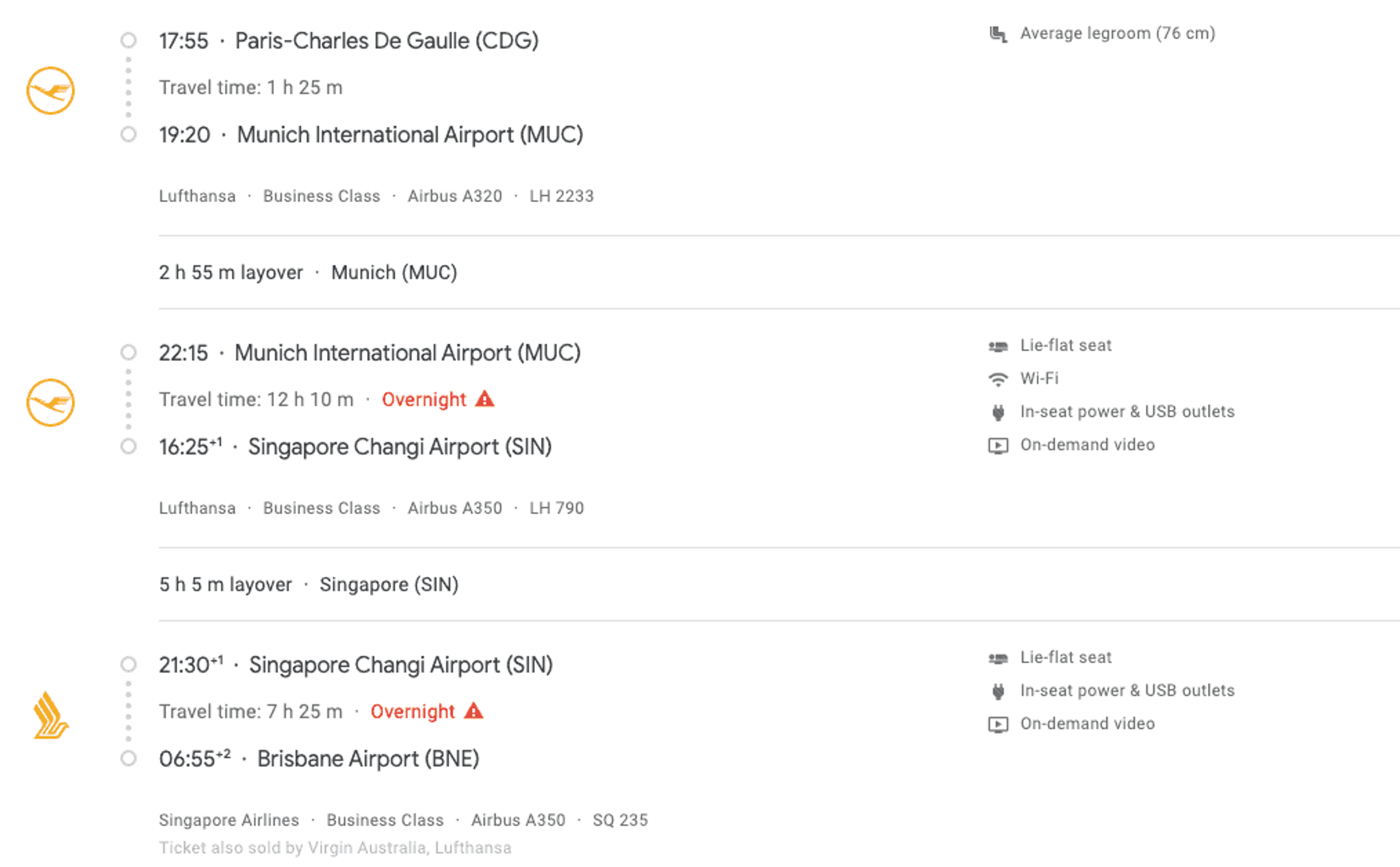Click the lie-flat seat icon for flight SQ 235

(997, 658)
